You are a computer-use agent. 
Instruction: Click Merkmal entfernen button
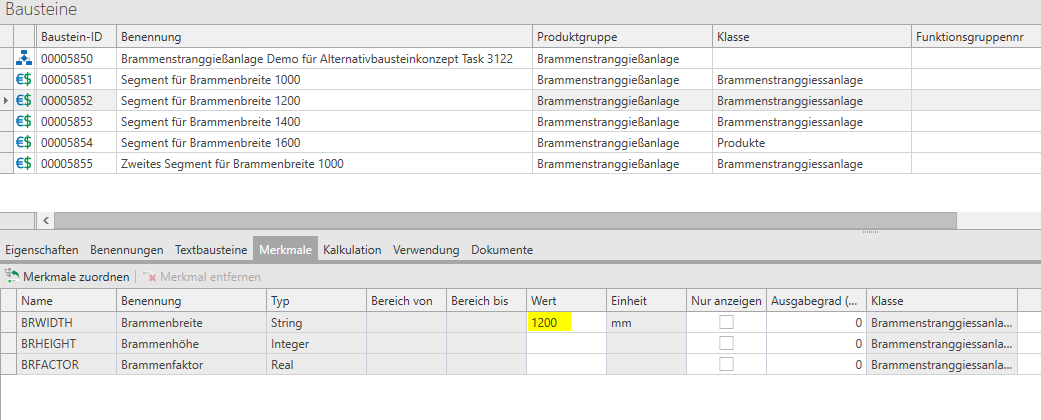(x=201, y=277)
